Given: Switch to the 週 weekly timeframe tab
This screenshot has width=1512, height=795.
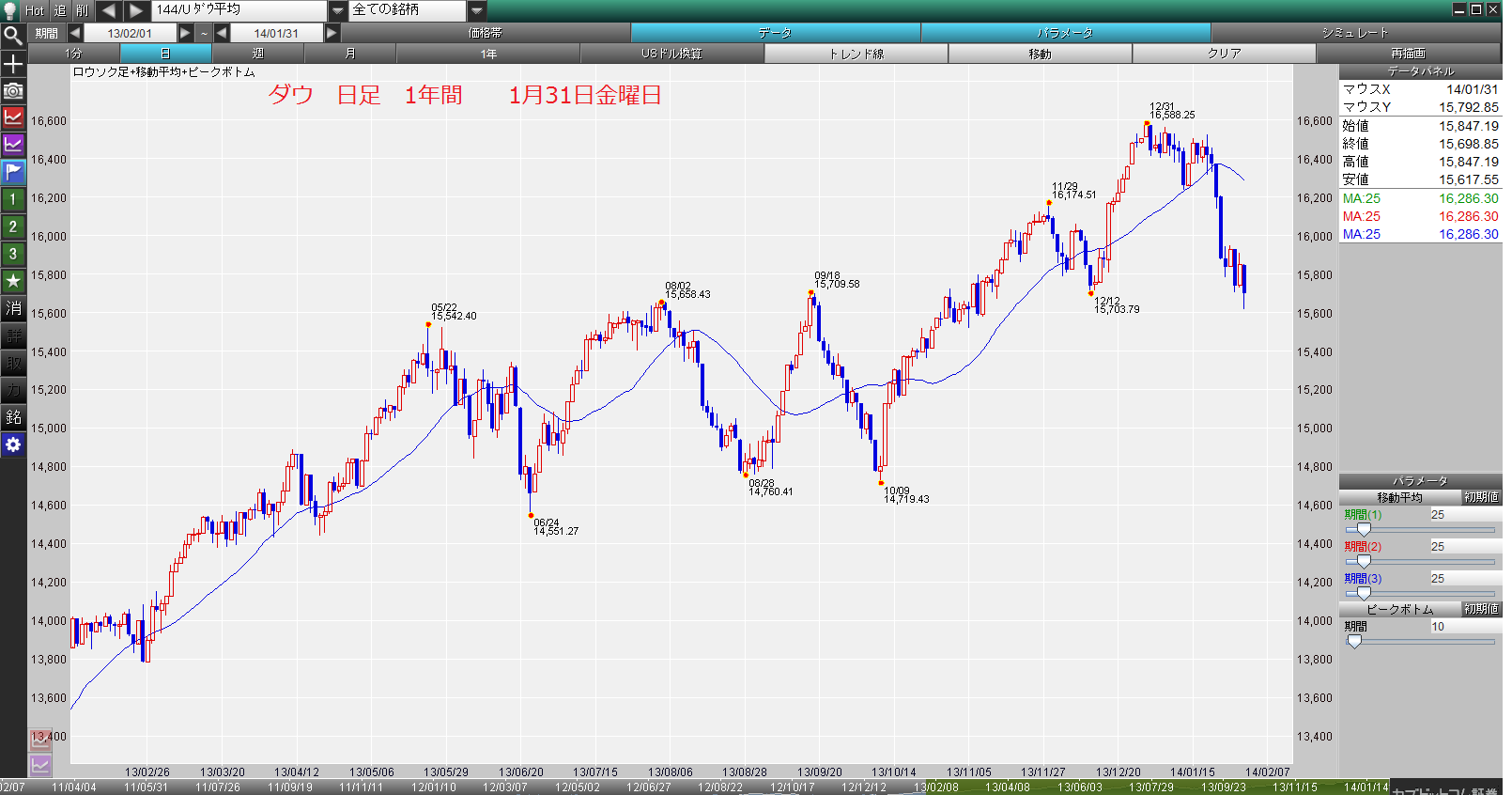Looking at the screenshot, I should pos(258,54).
